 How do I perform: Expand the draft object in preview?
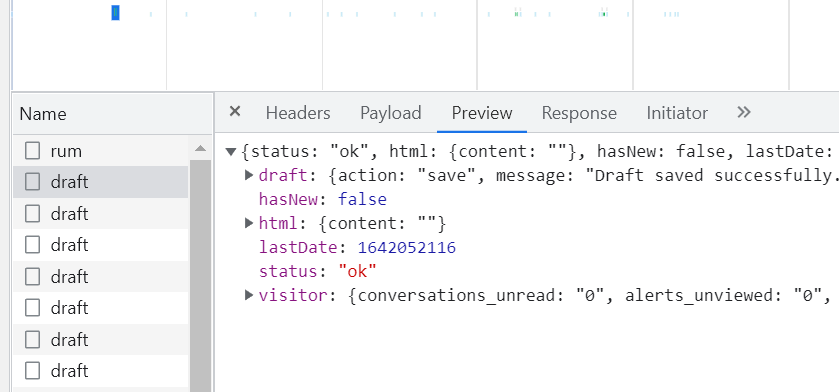(x=249, y=175)
